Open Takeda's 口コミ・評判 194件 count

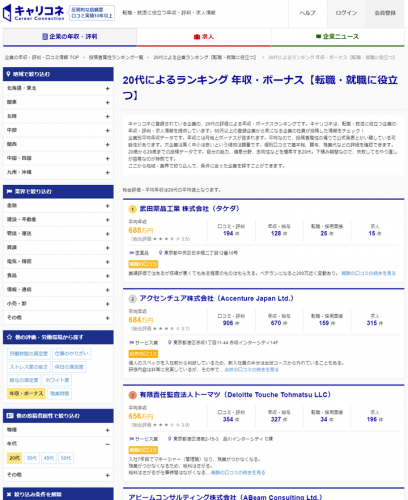(231, 230)
